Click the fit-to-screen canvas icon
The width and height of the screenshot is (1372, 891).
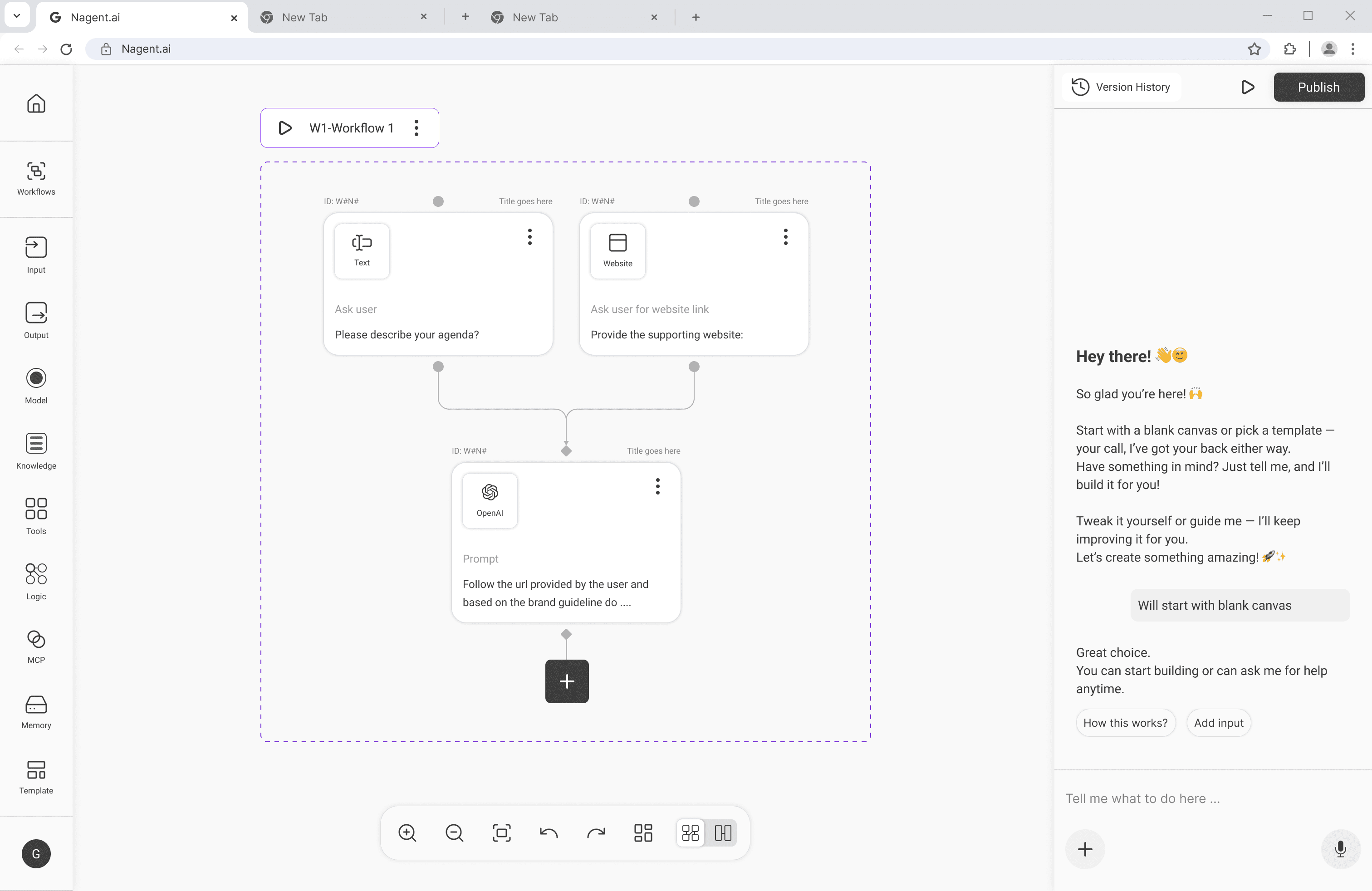tap(501, 832)
